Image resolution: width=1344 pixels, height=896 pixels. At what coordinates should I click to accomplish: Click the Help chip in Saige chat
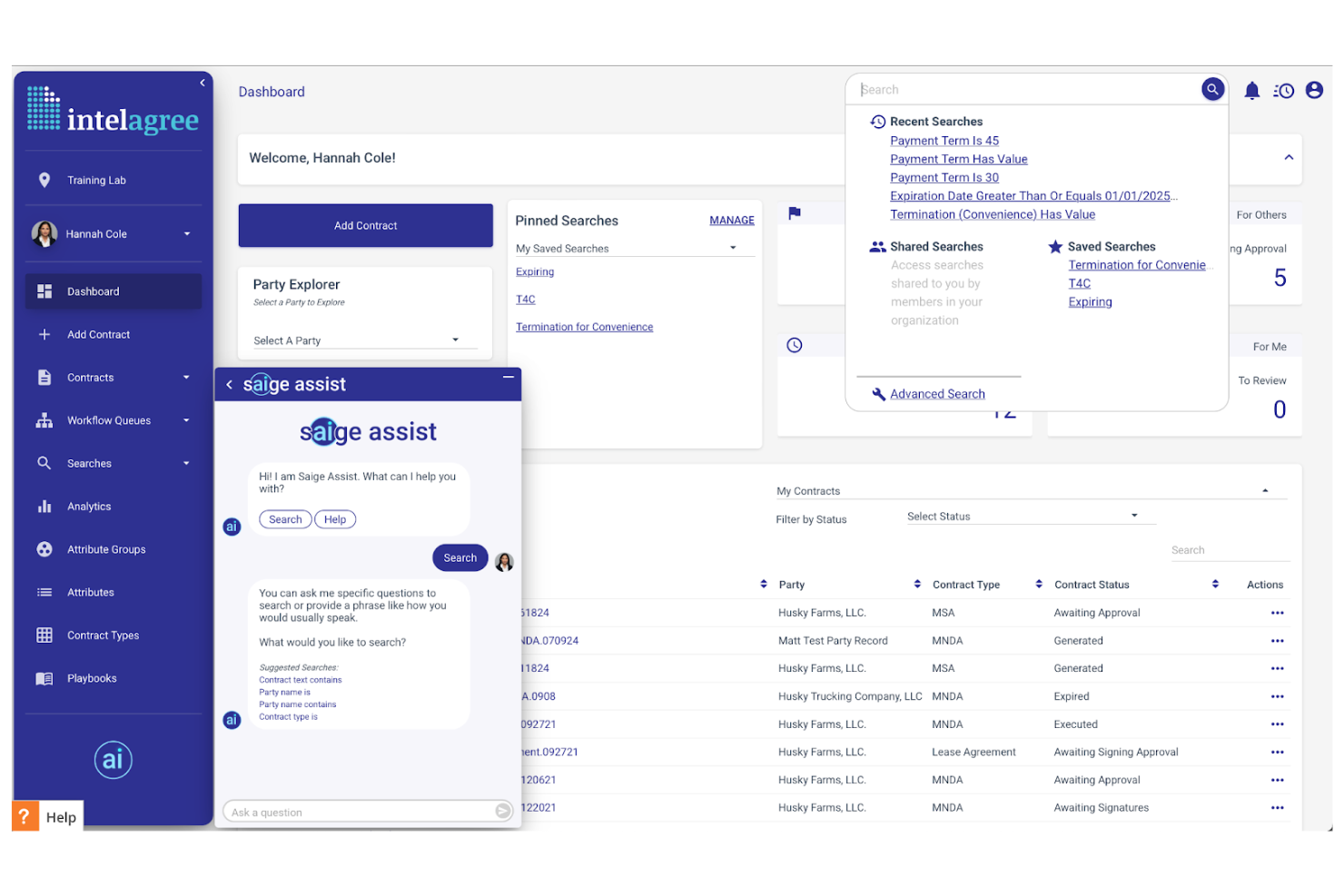coord(335,519)
